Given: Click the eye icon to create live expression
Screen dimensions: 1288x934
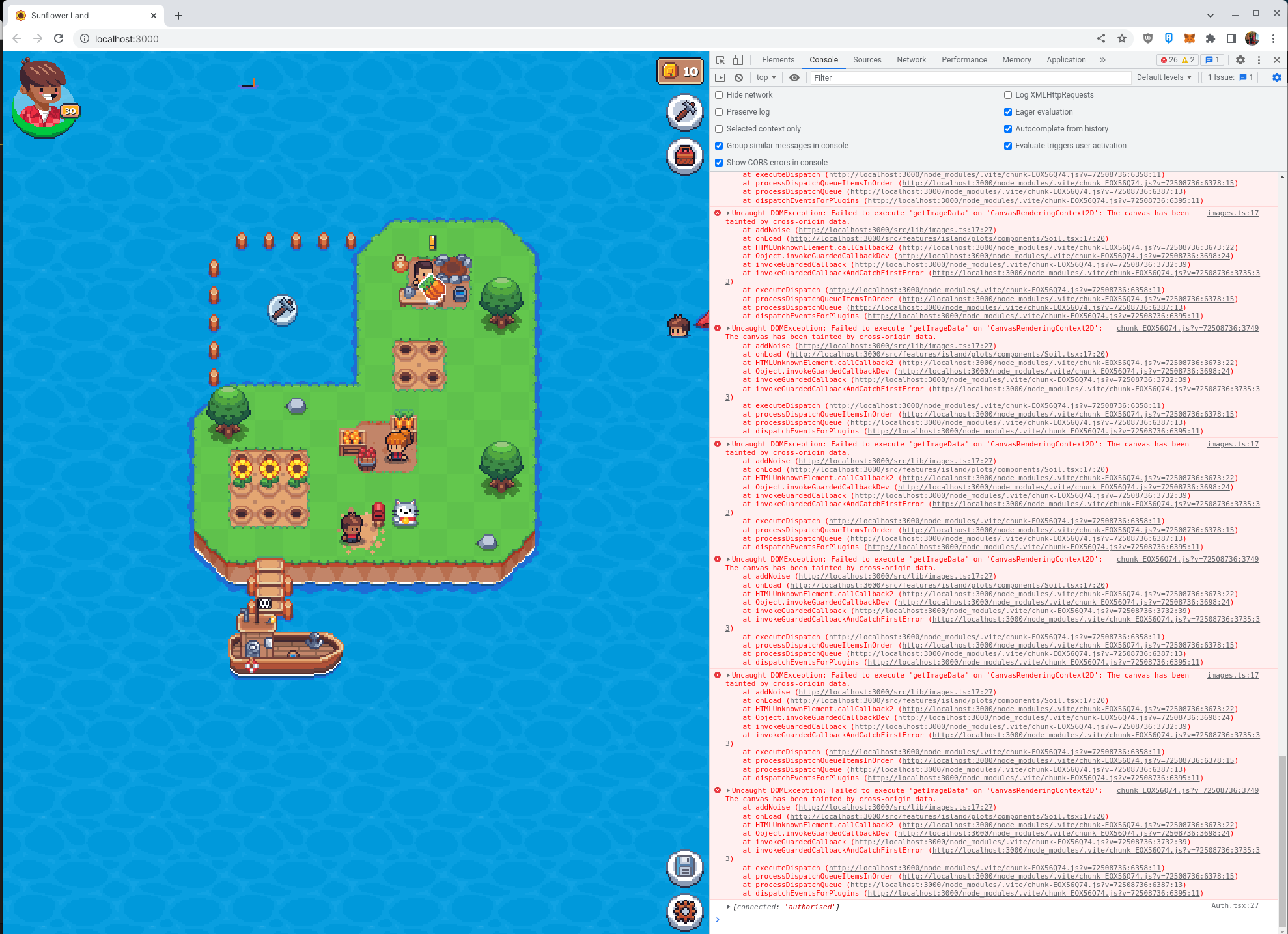Looking at the screenshot, I should pos(794,77).
